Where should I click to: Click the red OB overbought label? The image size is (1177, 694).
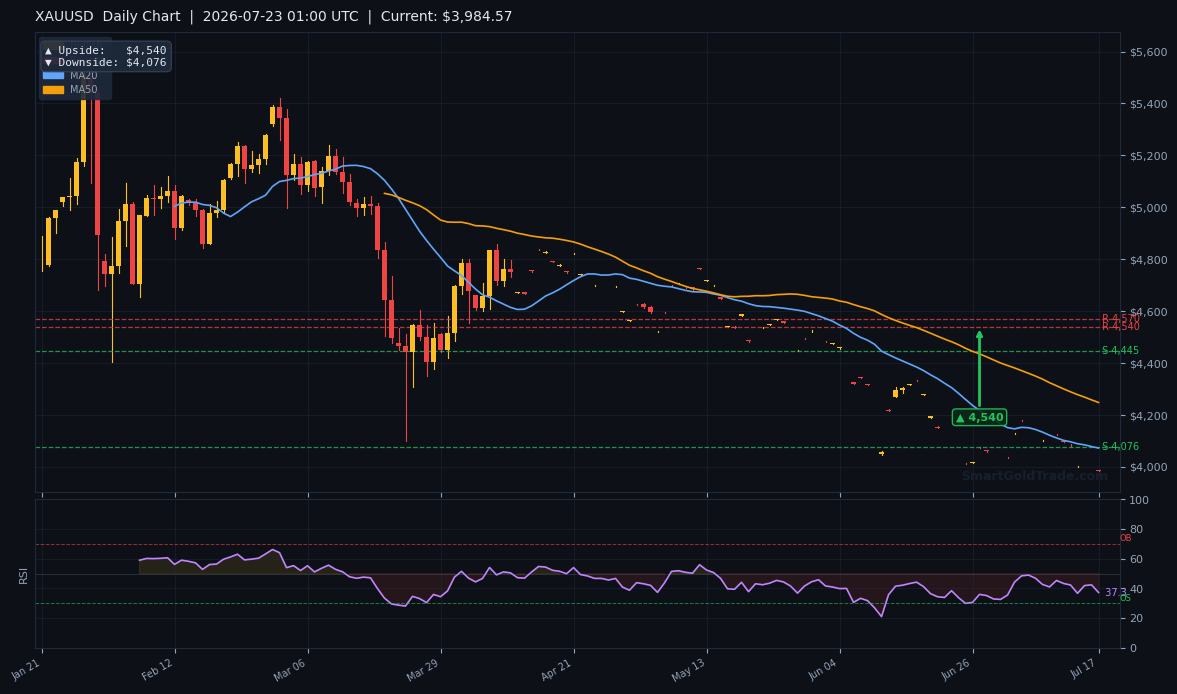(x=1125, y=538)
